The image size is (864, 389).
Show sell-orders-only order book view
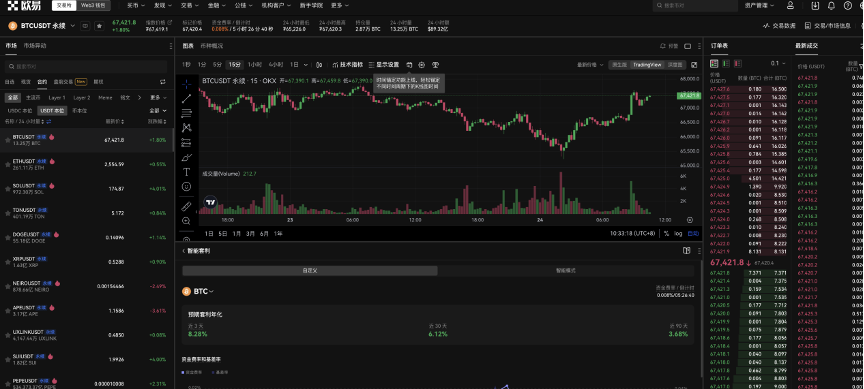737,64
